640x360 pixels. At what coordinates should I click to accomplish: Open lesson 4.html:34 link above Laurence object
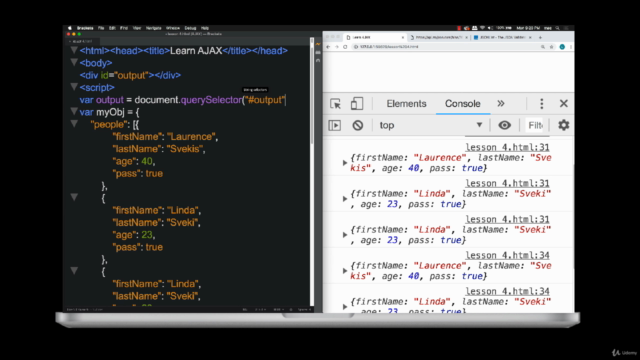coord(507,255)
